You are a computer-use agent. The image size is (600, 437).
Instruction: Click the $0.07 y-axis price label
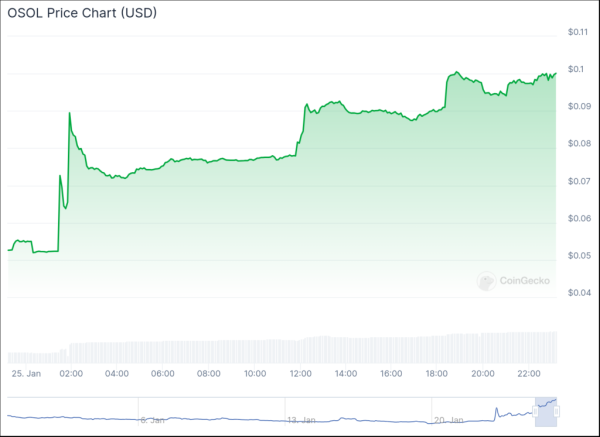coord(577,181)
